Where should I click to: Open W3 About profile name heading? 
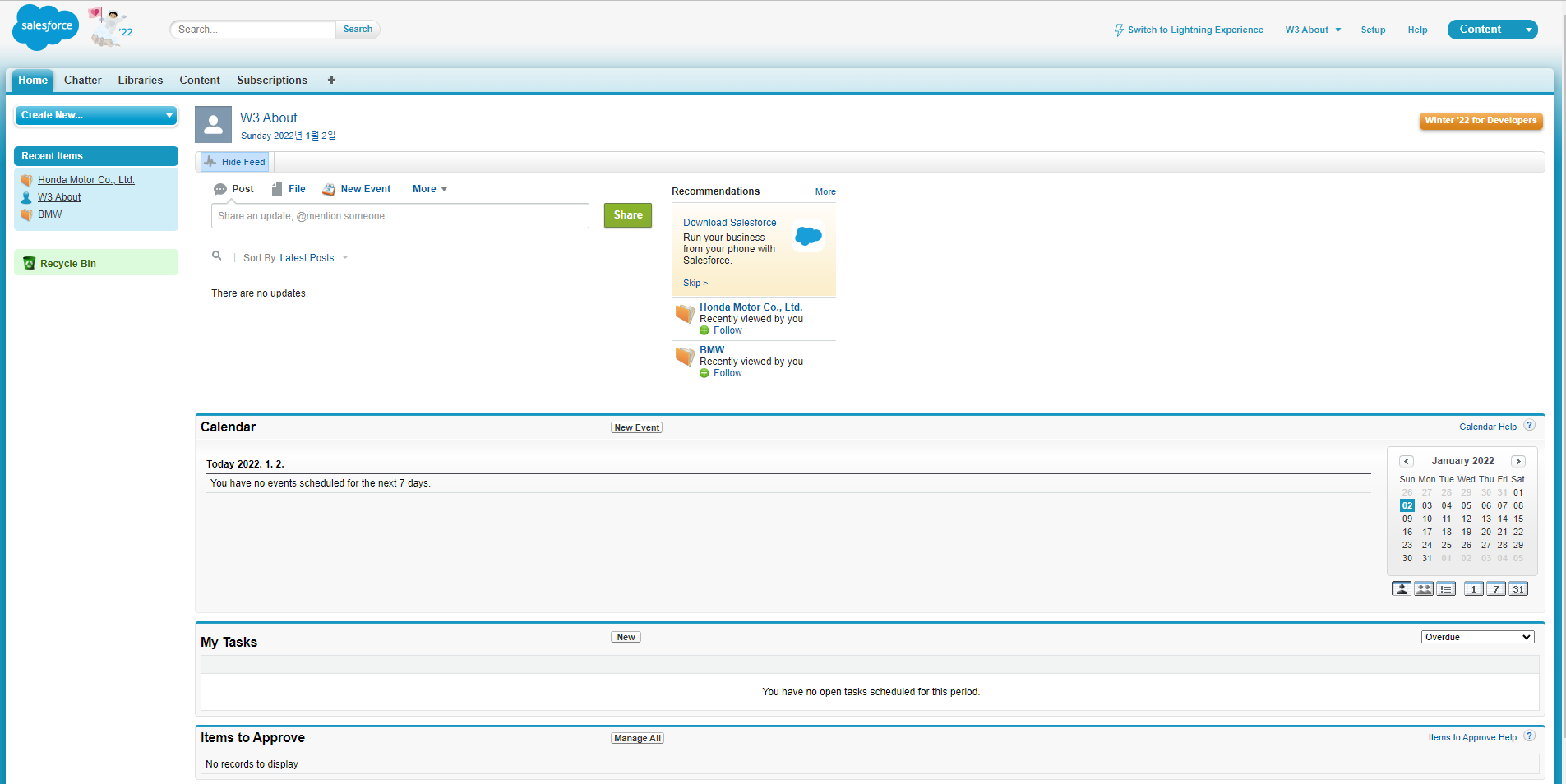pyautogui.click(x=269, y=118)
